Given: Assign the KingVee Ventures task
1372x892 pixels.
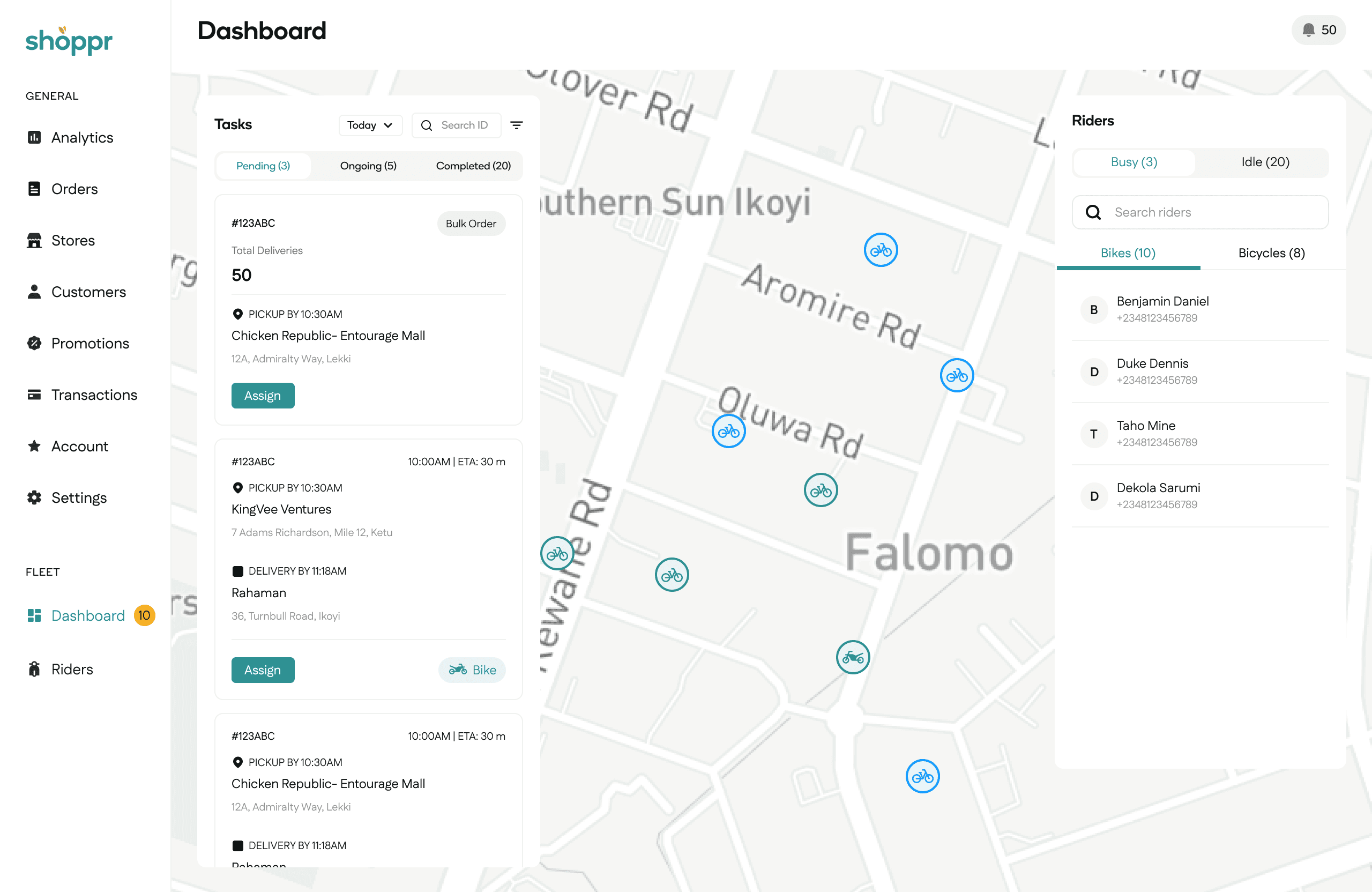Looking at the screenshot, I should tap(262, 670).
